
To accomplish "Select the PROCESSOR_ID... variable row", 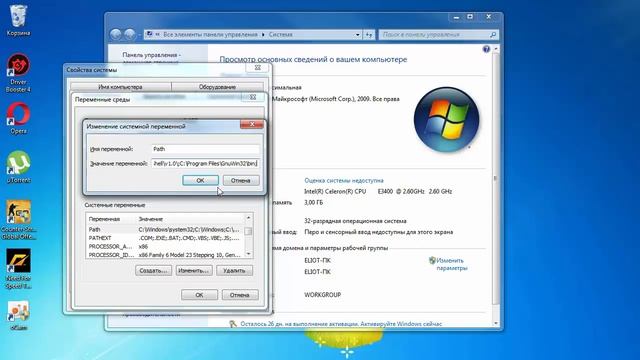I will pos(165,255).
